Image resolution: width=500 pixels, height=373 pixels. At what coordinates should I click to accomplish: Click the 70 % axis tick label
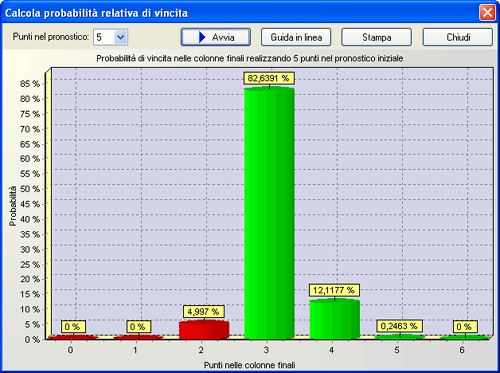click(30, 129)
